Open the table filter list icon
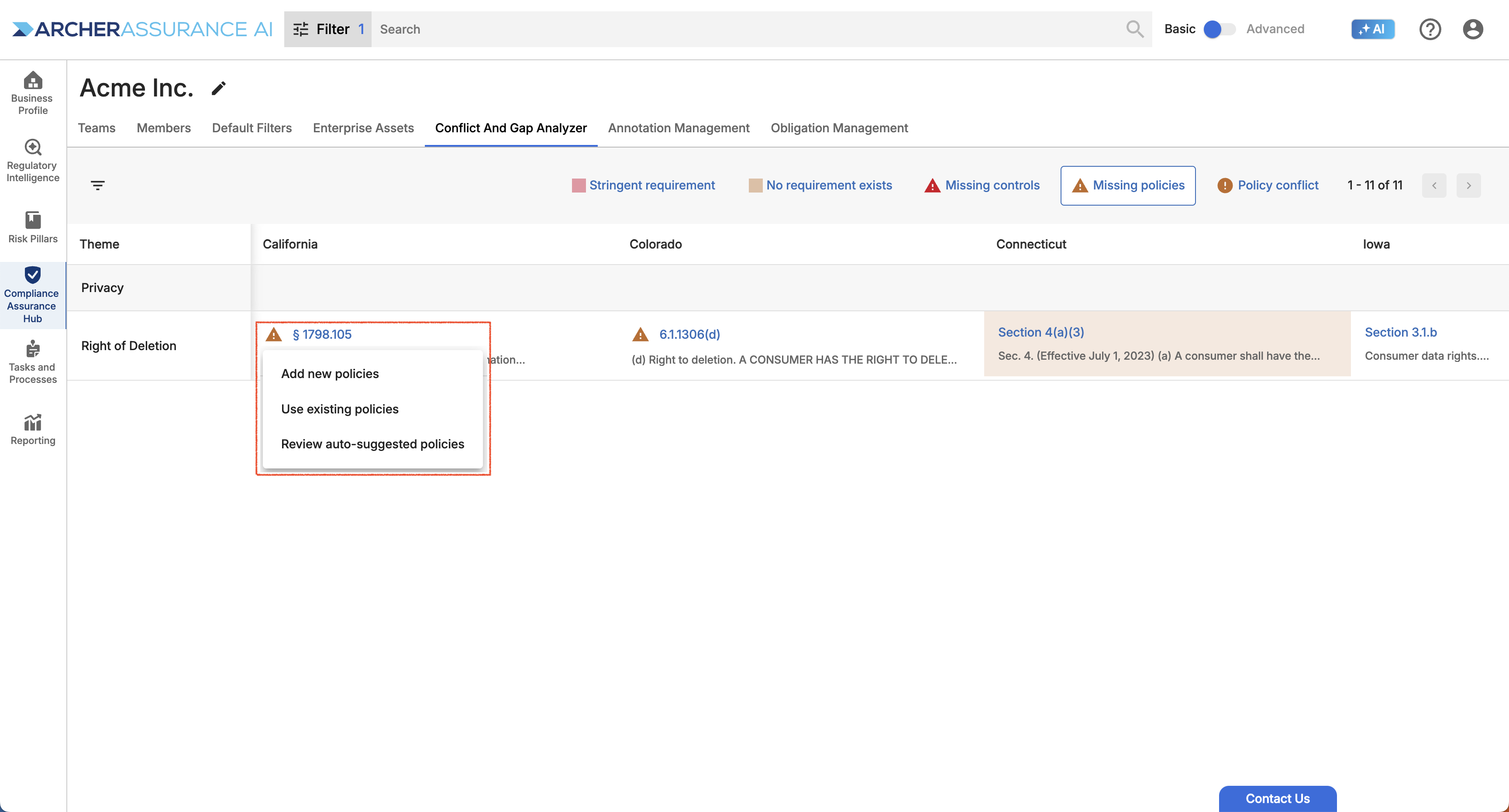 tap(98, 185)
